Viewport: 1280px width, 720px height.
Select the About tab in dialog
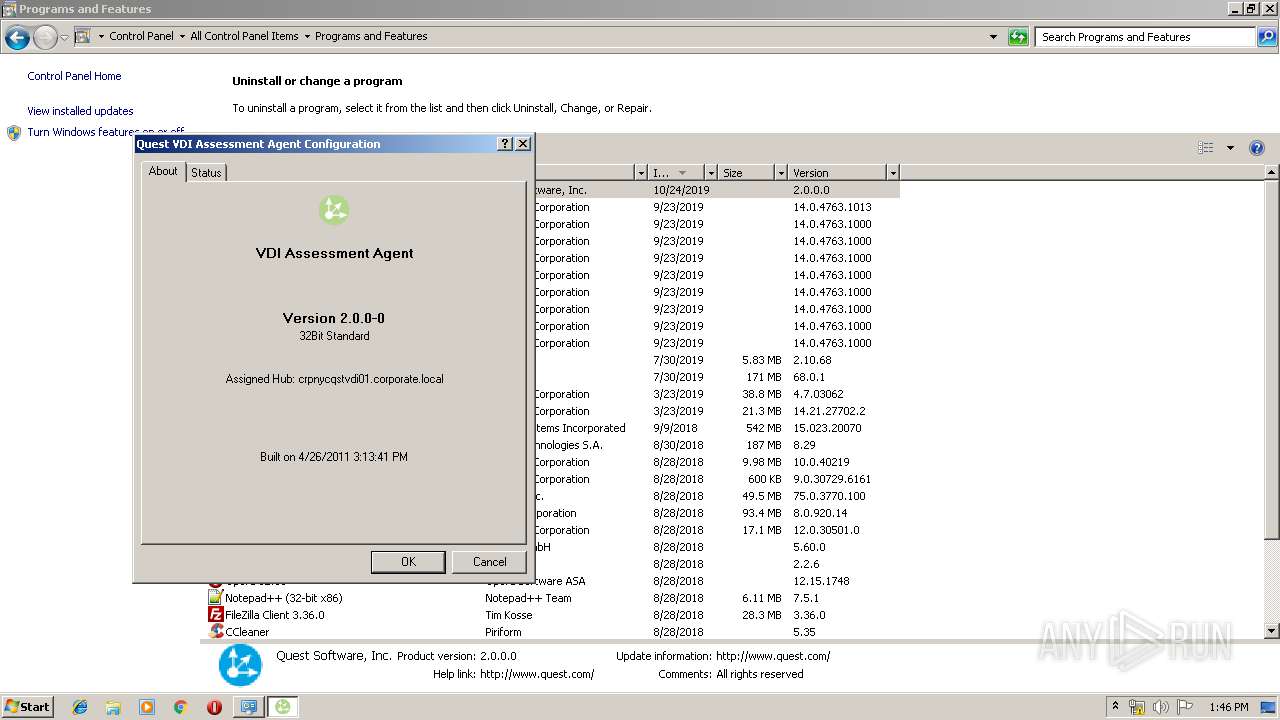163,171
